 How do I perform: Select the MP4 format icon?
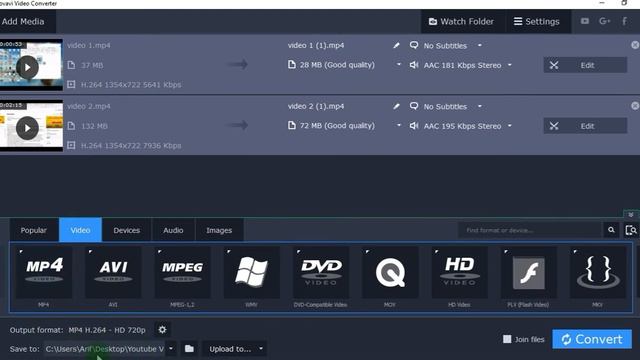(x=44, y=273)
